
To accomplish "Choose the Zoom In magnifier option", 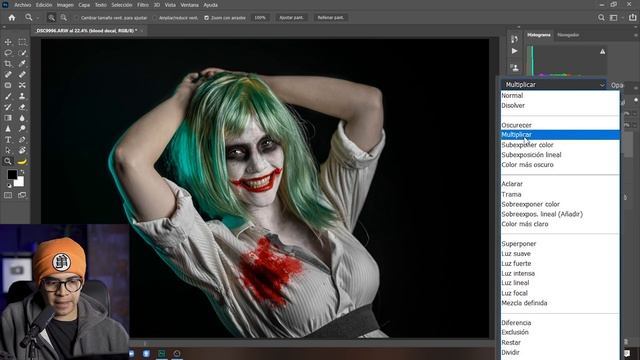I will tap(51, 18).
